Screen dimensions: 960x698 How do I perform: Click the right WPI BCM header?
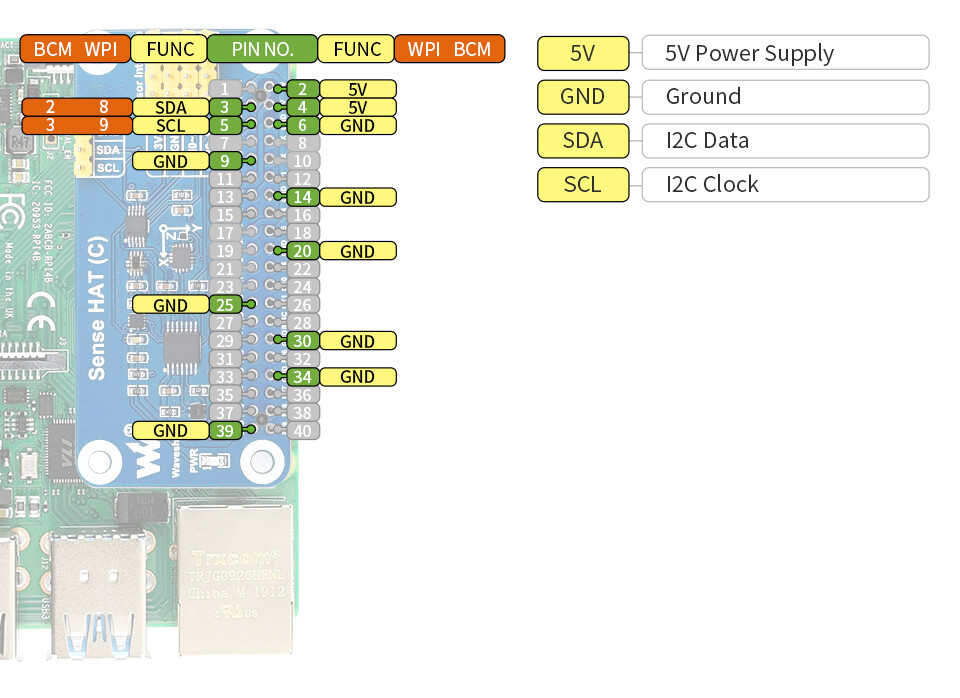pyautogui.click(x=449, y=49)
